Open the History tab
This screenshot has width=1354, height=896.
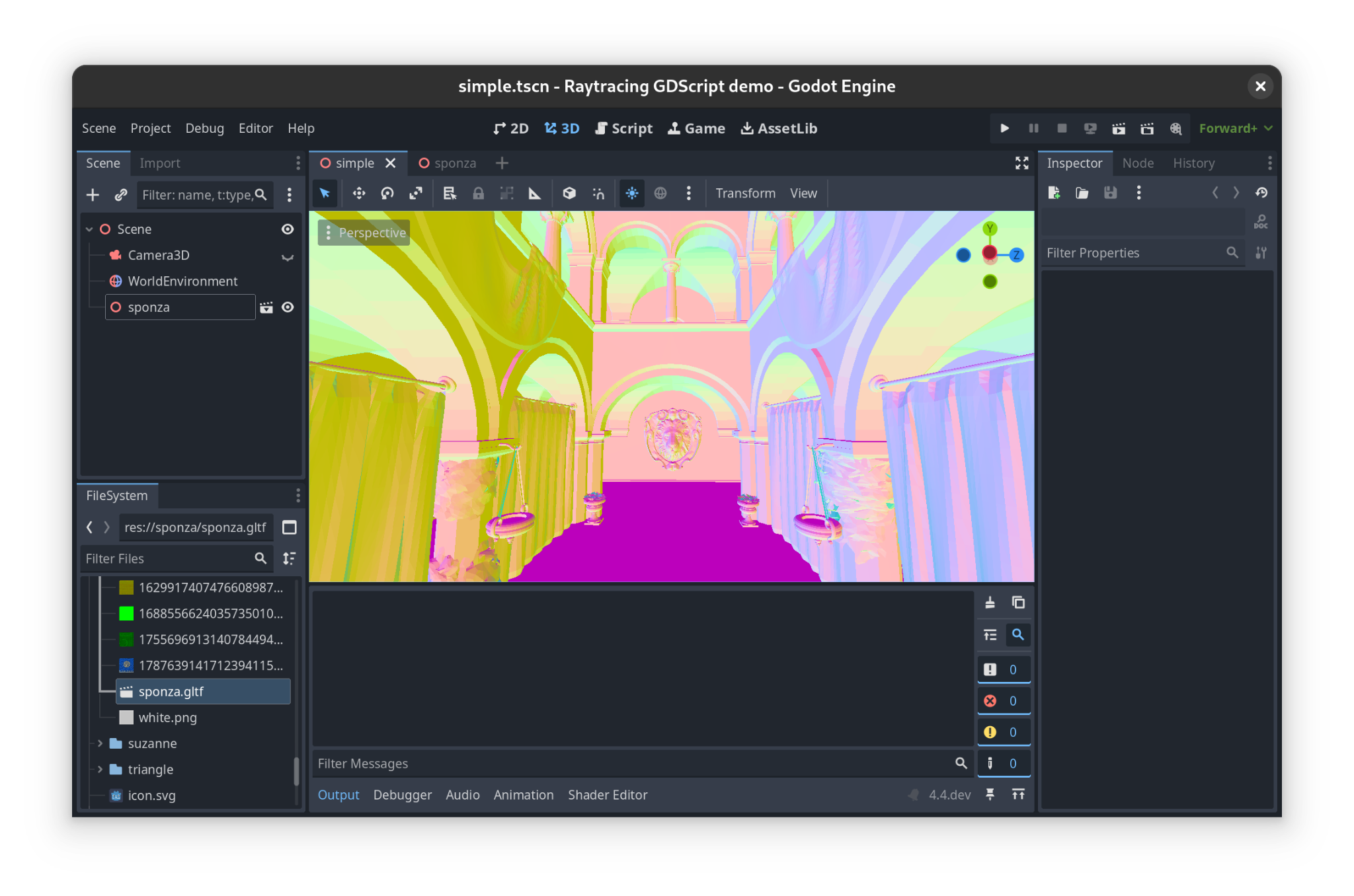[1194, 163]
